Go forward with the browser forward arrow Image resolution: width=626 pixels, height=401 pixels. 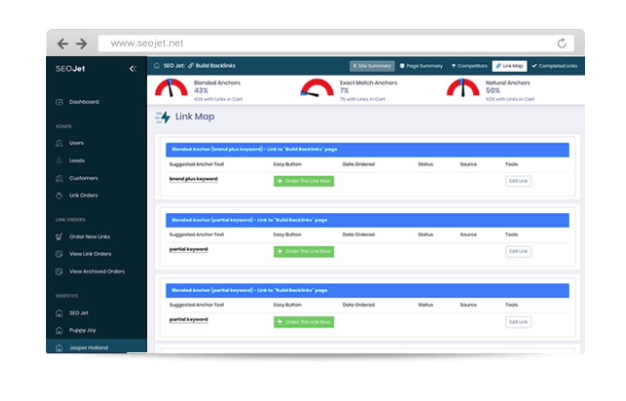point(81,44)
